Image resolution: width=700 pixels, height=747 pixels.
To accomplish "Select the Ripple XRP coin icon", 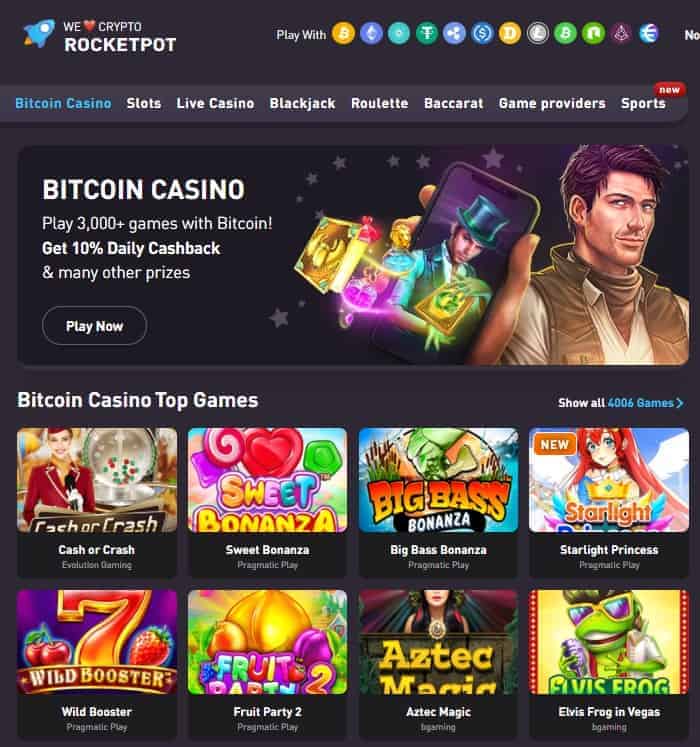I will point(455,33).
